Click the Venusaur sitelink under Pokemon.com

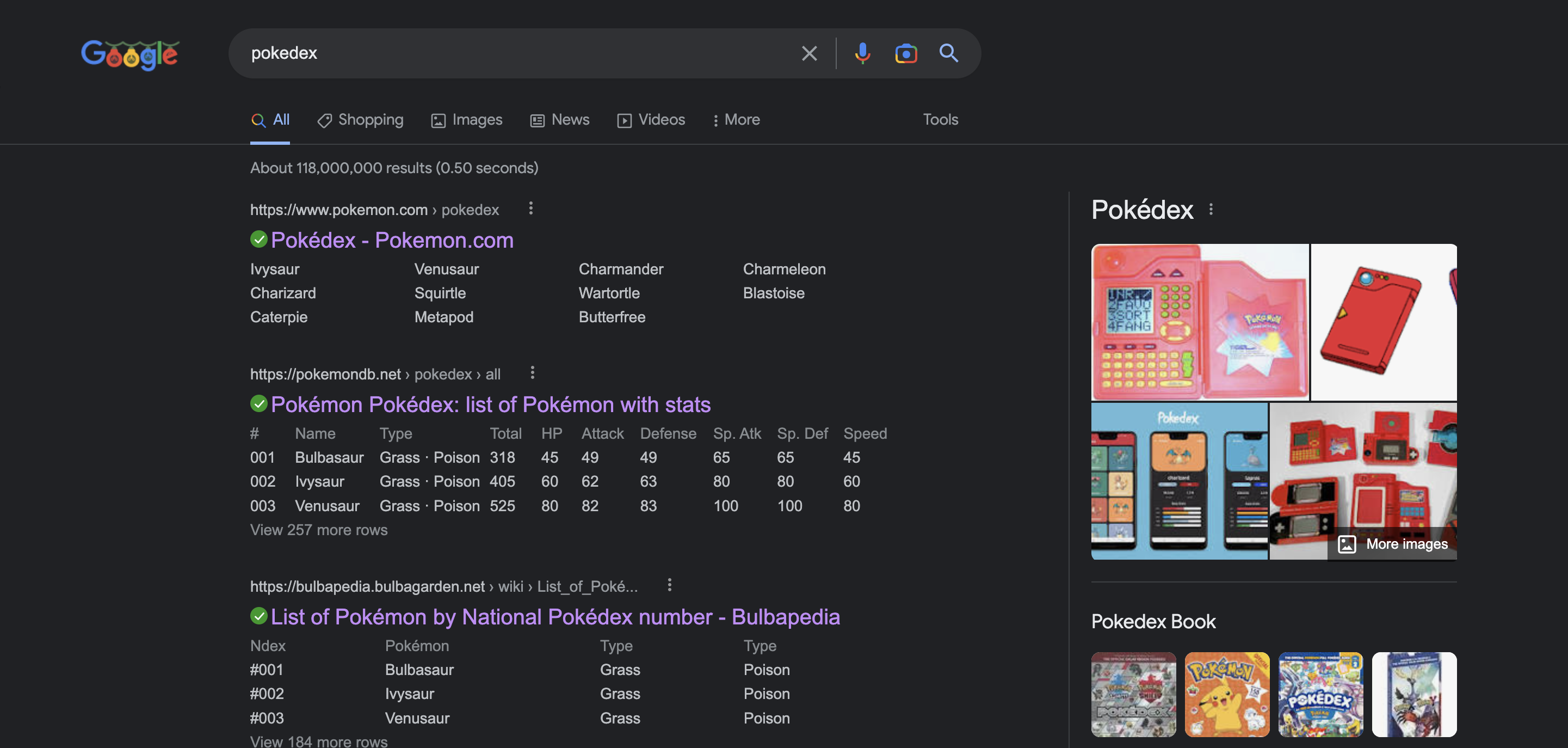point(446,269)
